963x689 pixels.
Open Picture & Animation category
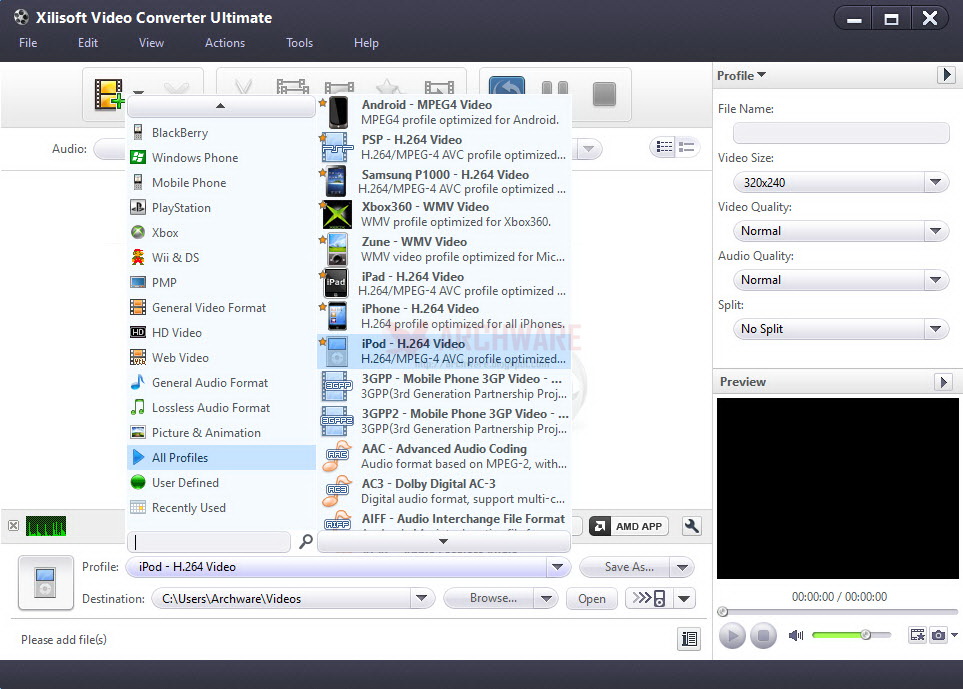(x=221, y=433)
